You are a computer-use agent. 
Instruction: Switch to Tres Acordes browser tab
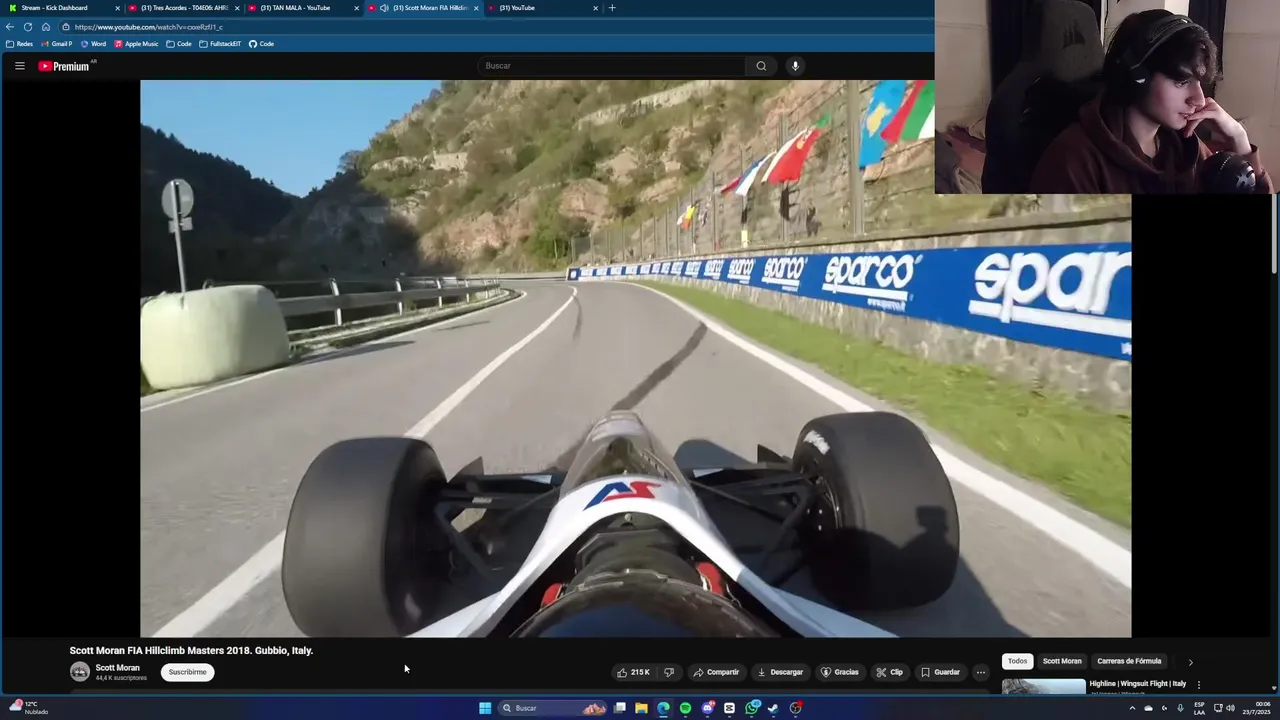click(184, 8)
